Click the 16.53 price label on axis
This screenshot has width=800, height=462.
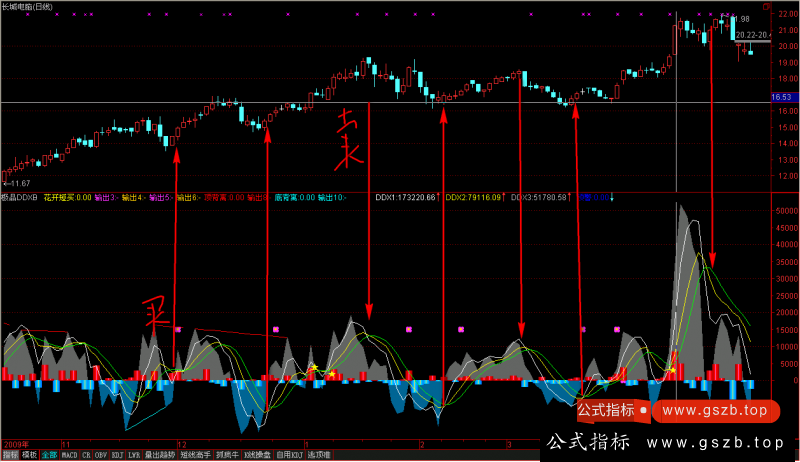(x=782, y=97)
